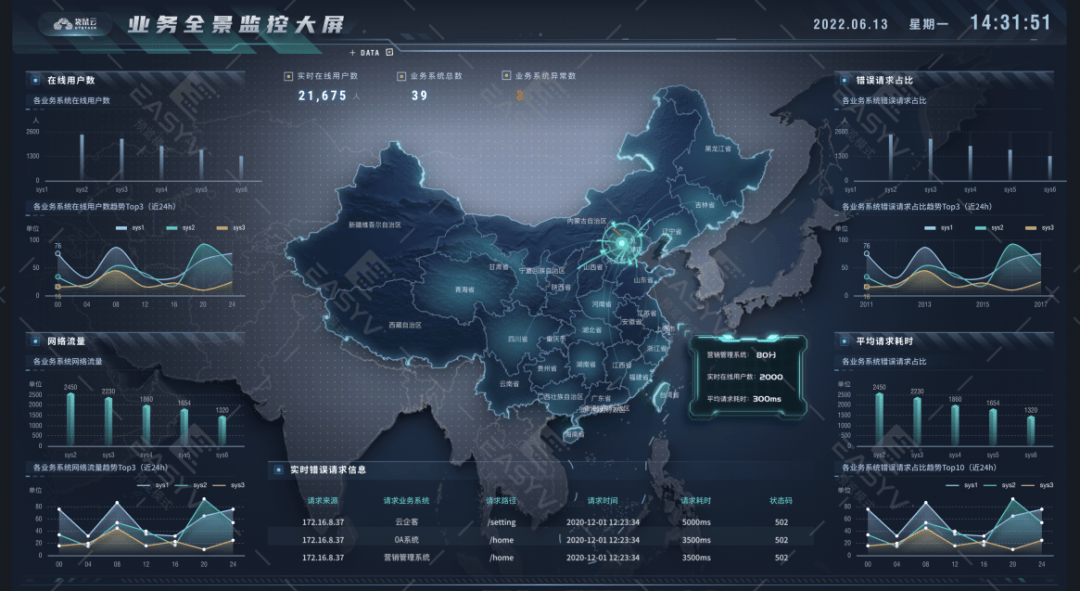Click the 袋鼠云 logo in the header

click(x=76, y=24)
